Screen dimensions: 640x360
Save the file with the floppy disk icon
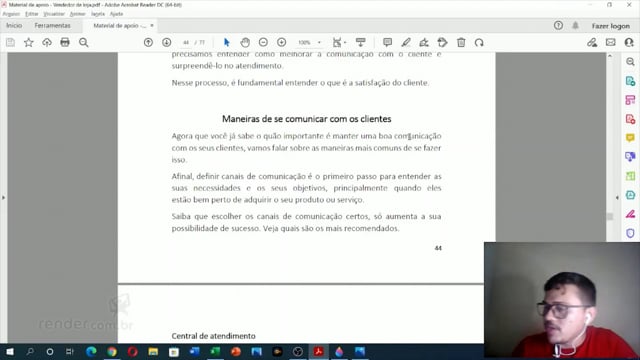click(x=10, y=42)
